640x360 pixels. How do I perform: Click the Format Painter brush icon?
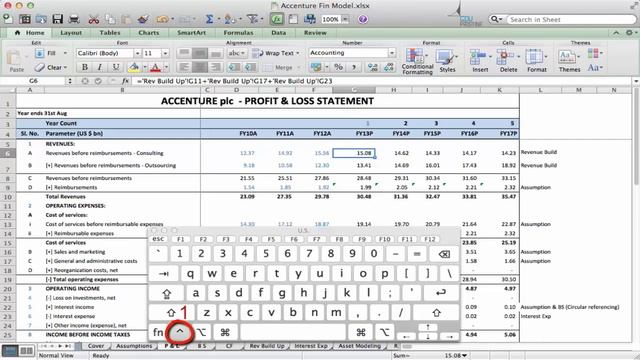(x=143, y=19)
